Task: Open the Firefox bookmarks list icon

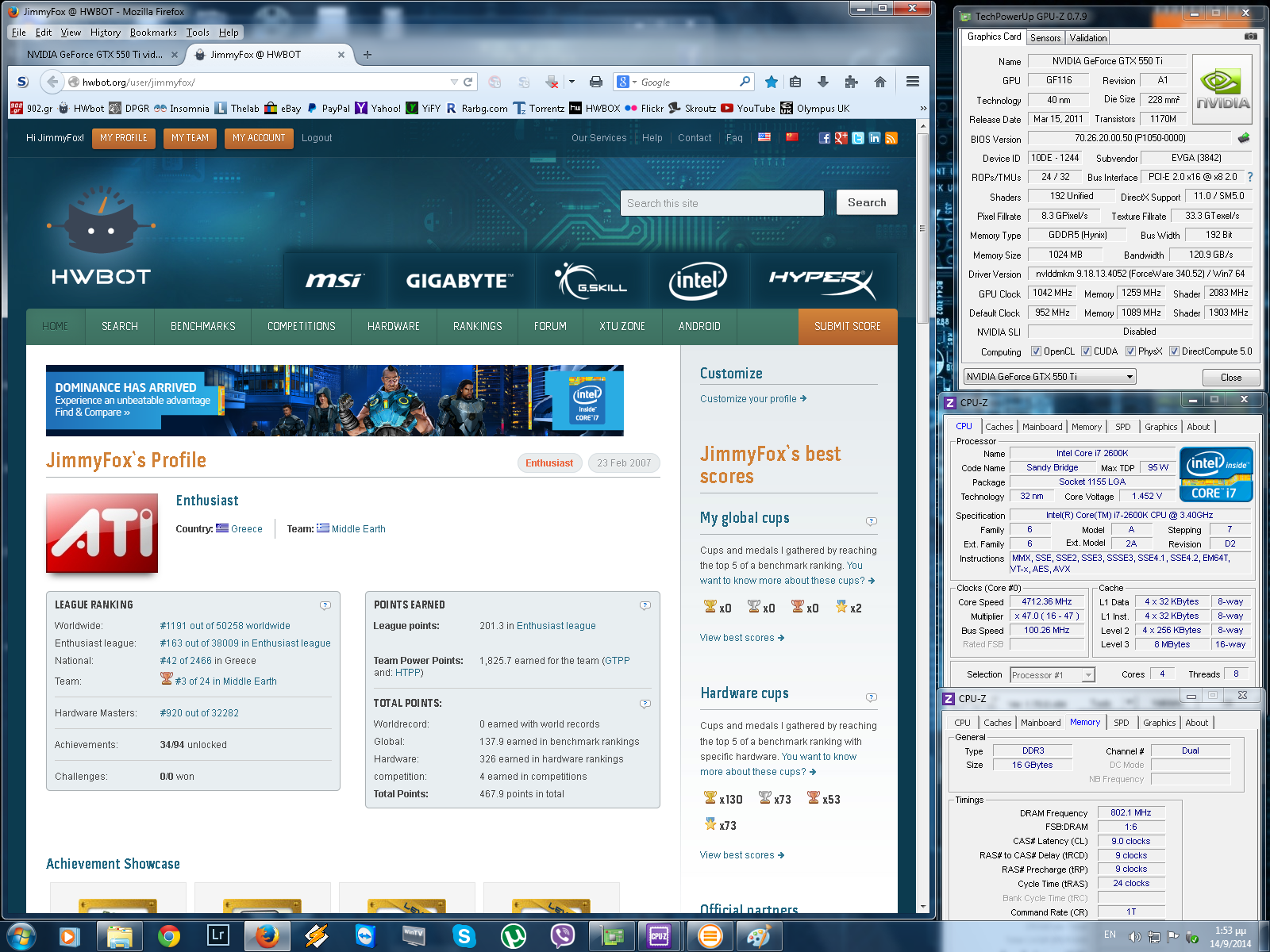Action: pyautogui.click(x=795, y=82)
